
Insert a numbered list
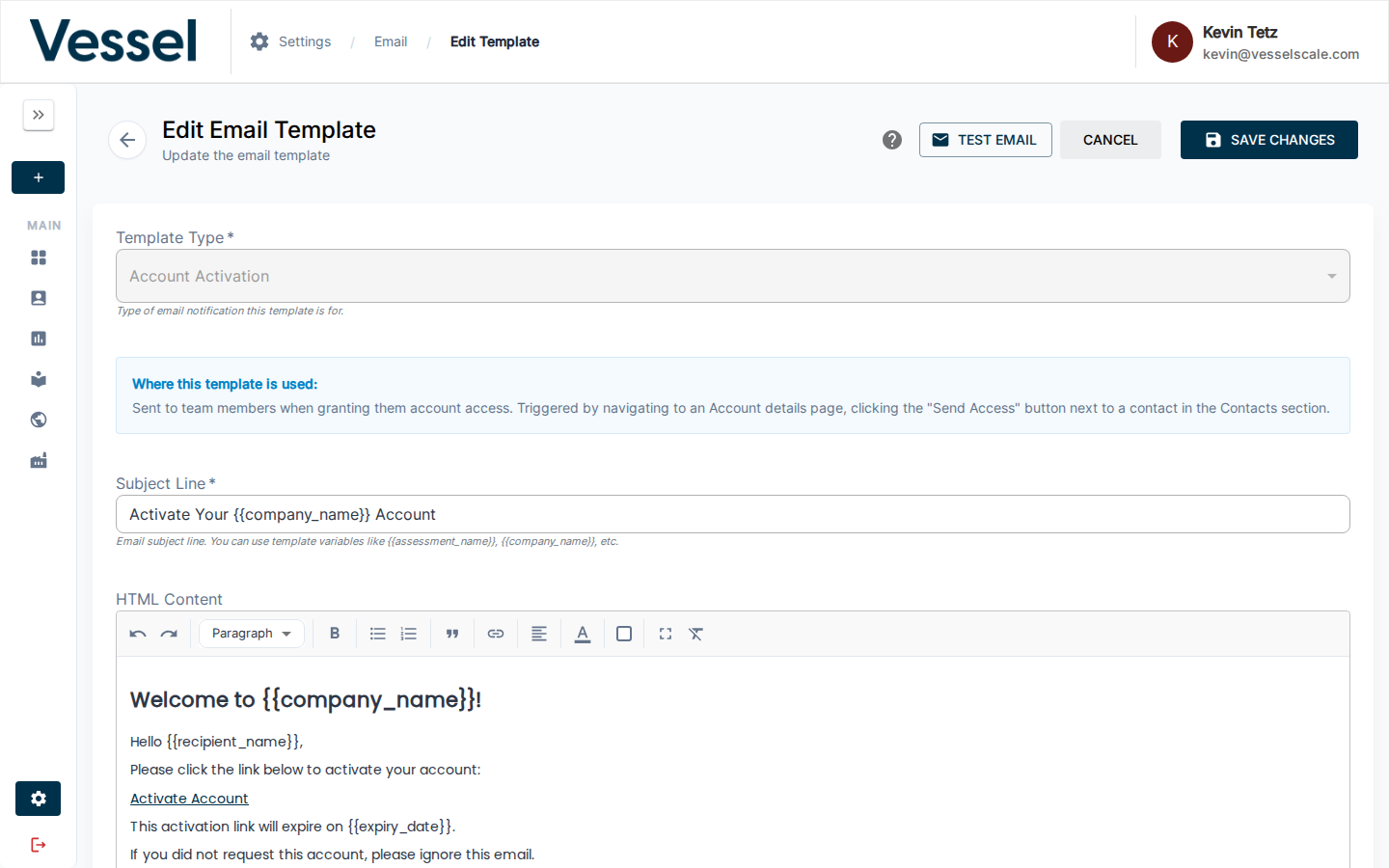click(409, 634)
